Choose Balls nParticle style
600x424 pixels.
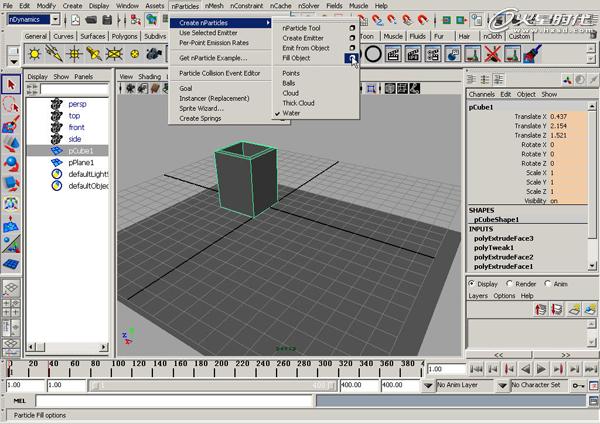tap(289, 83)
